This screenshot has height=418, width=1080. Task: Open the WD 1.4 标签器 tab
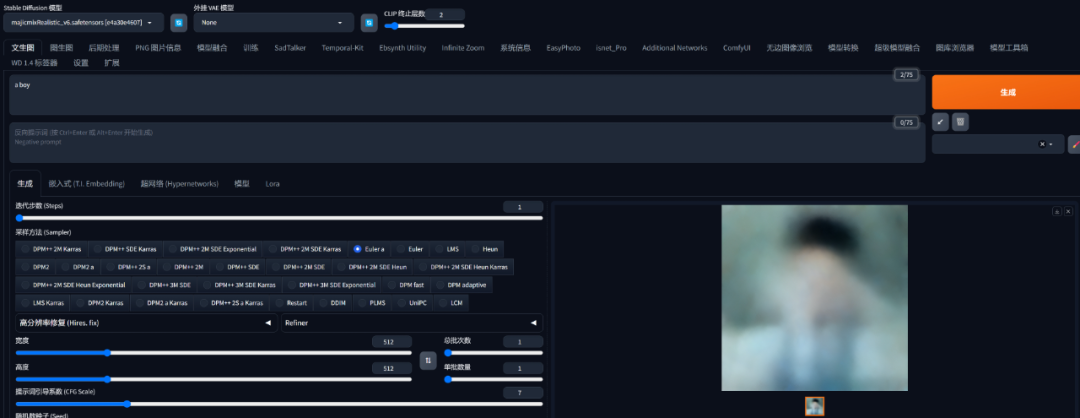click(x=34, y=63)
